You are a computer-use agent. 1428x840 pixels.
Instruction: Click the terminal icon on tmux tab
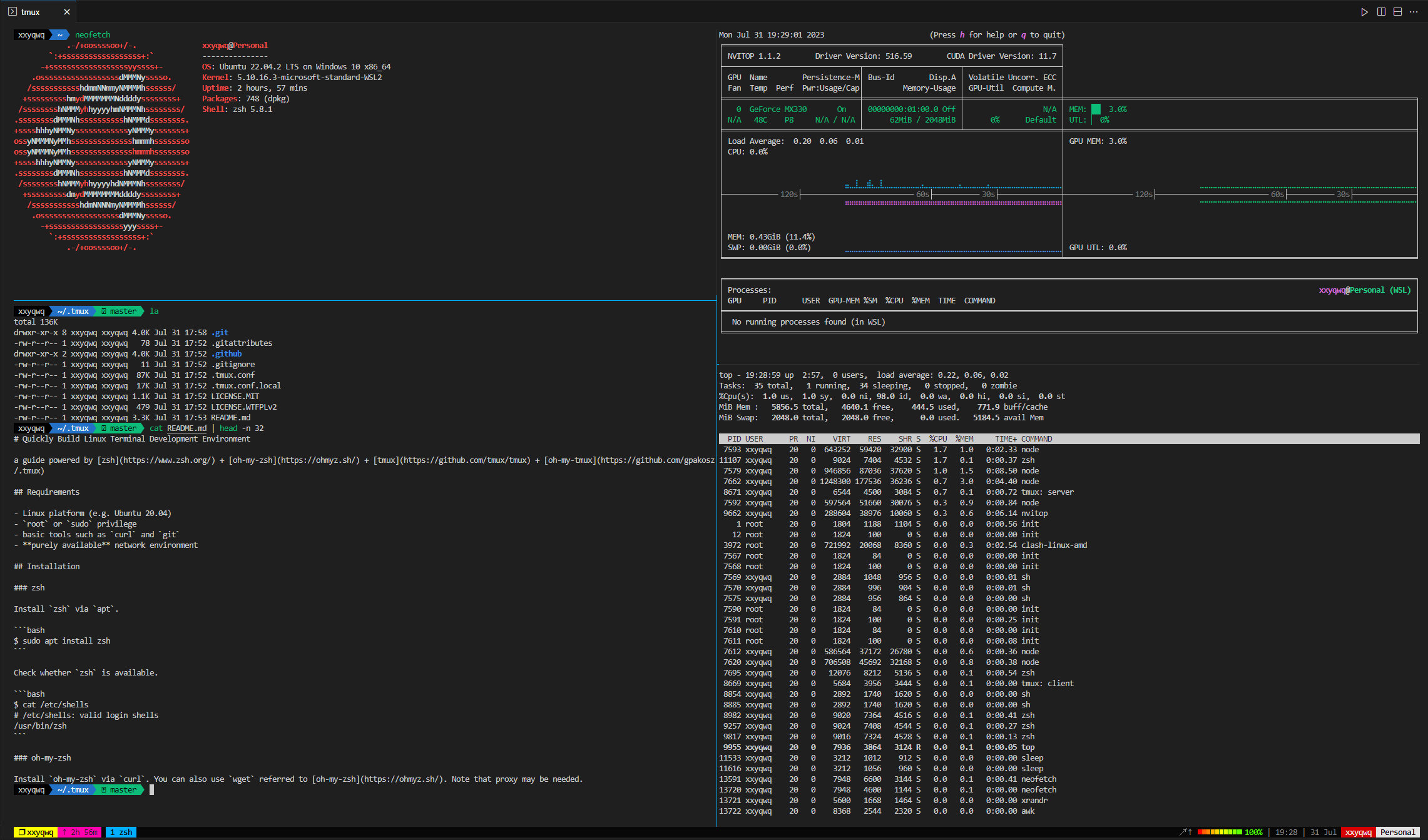pyautogui.click(x=13, y=12)
